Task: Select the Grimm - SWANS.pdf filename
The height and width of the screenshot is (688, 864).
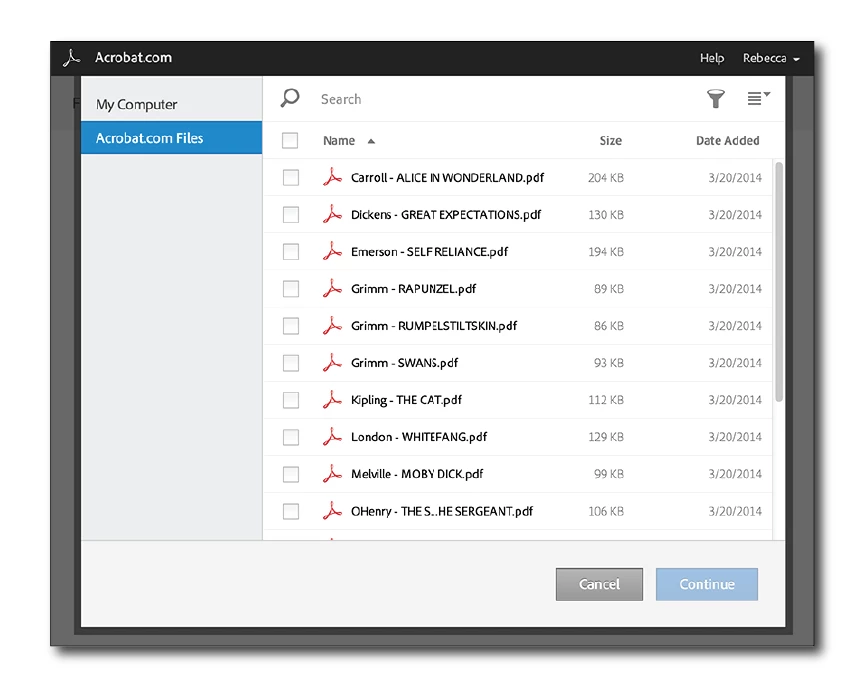Action: coord(404,362)
